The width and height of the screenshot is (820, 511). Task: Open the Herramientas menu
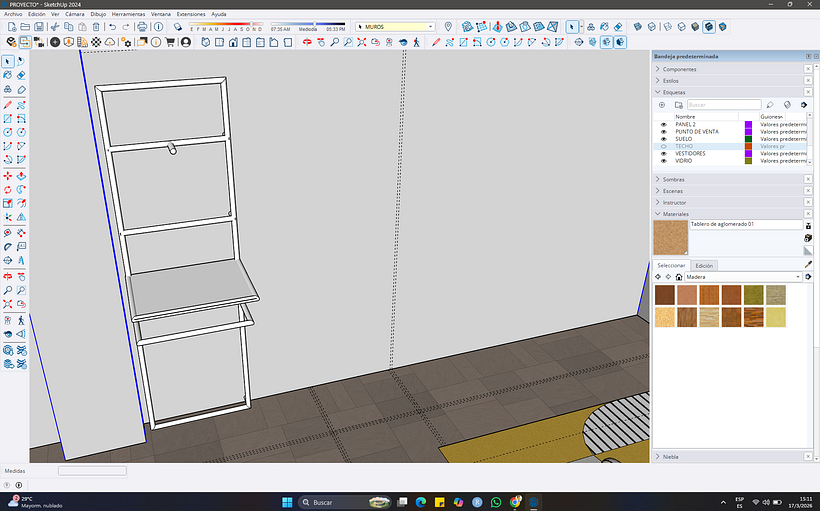pyautogui.click(x=128, y=14)
